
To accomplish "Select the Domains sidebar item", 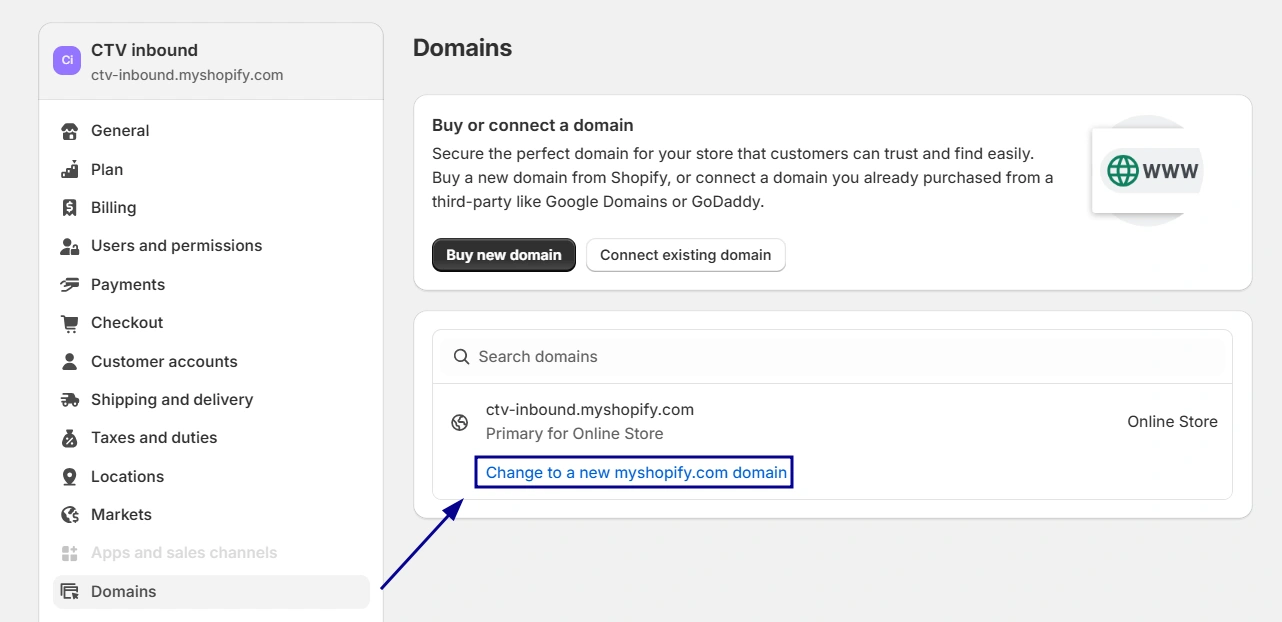I will coord(211,592).
